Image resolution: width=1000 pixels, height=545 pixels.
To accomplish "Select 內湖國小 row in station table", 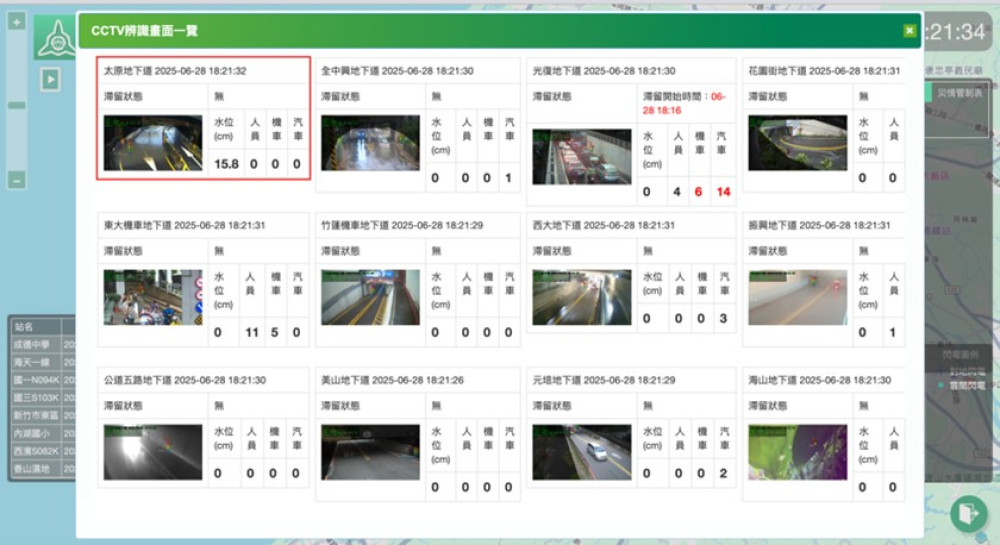I will (42, 433).
